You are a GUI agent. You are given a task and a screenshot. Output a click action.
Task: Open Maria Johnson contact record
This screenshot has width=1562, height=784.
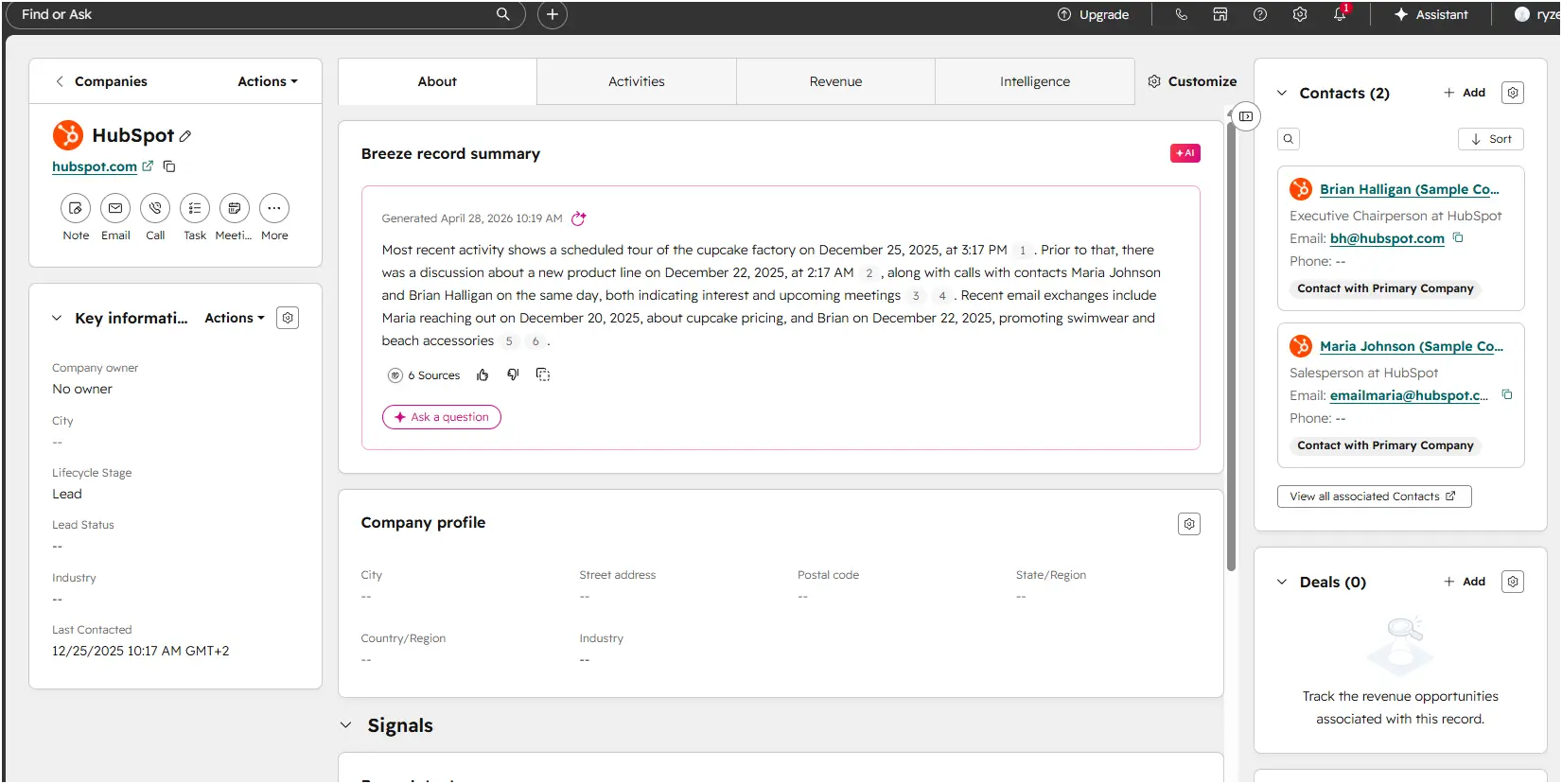(x=1412, y=346)
